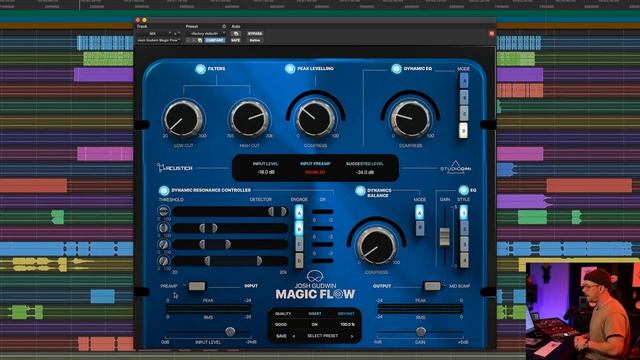Click SELECT PRESET label
640x360 pixels.
pyautogui.click(x=322, y=336)
